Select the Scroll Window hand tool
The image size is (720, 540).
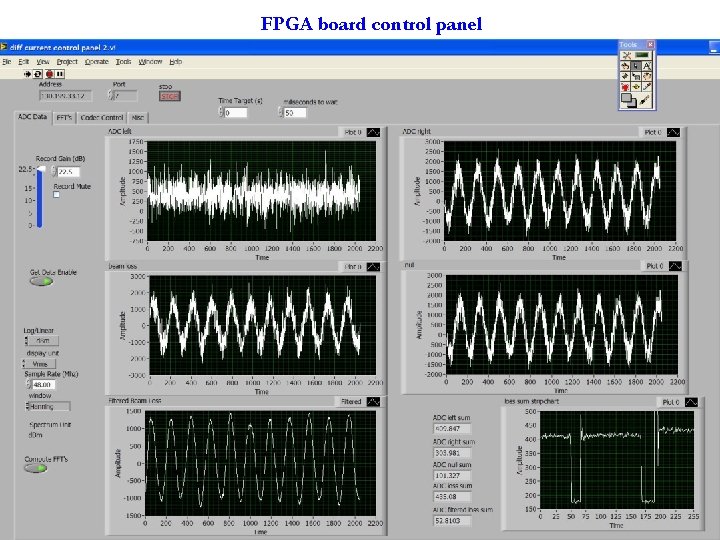(647, 76)
